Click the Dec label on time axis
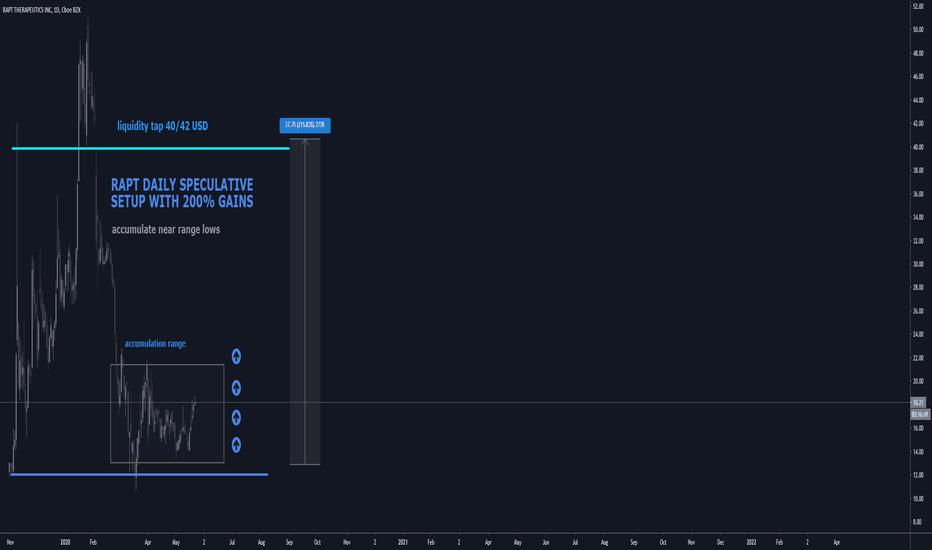Screen dimensions: 932x550 point(720,542)
